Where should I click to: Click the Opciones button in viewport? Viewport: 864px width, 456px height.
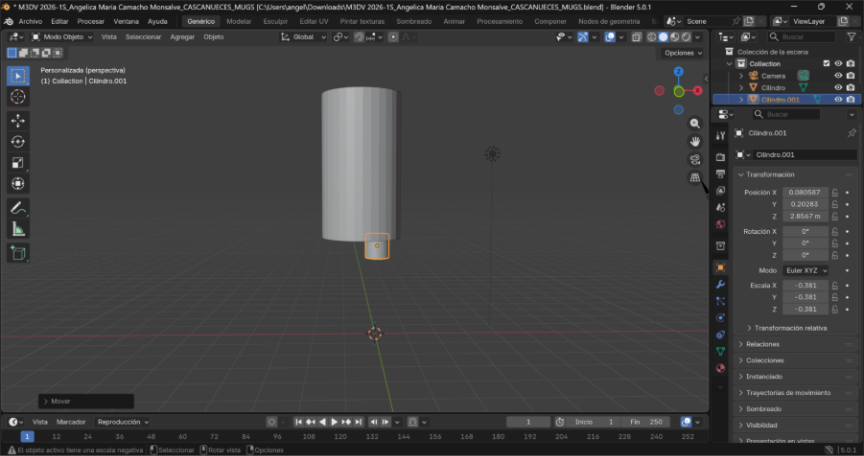[680, 53]
